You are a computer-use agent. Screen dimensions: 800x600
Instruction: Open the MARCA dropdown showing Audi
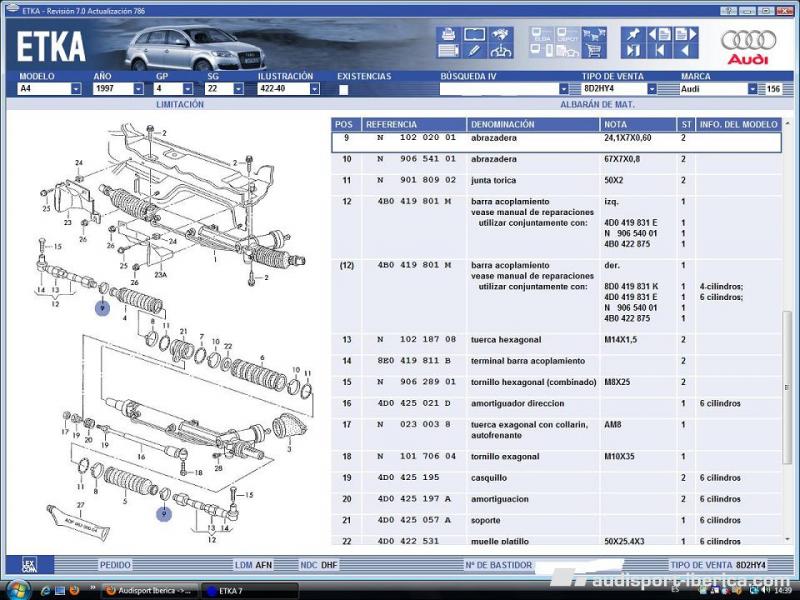tap(719, 89)
